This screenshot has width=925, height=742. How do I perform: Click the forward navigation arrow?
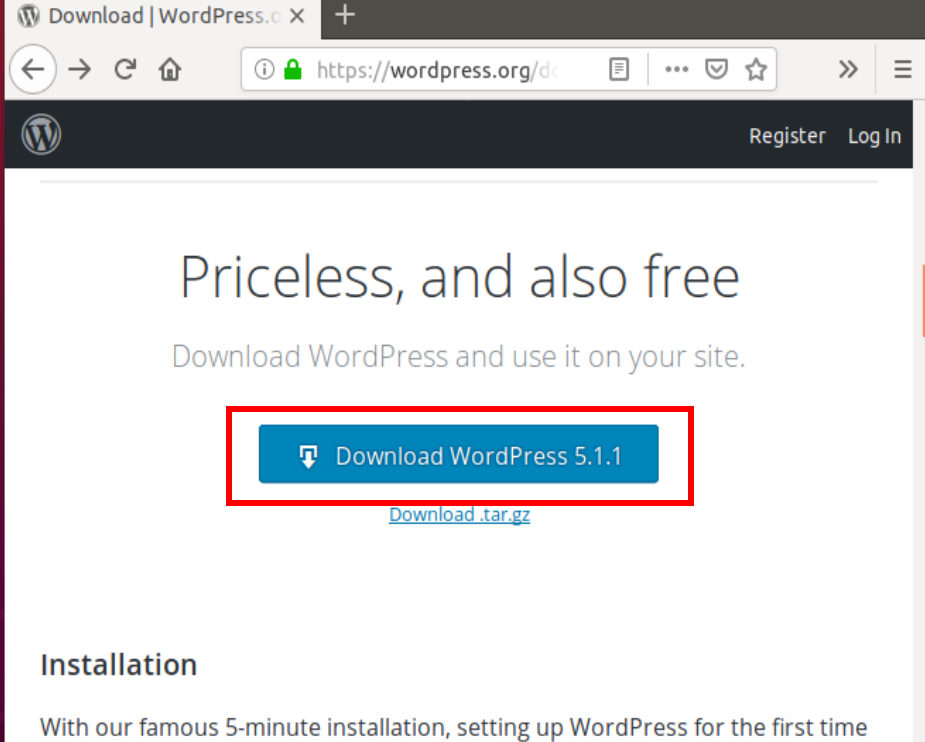click(79, 69)
